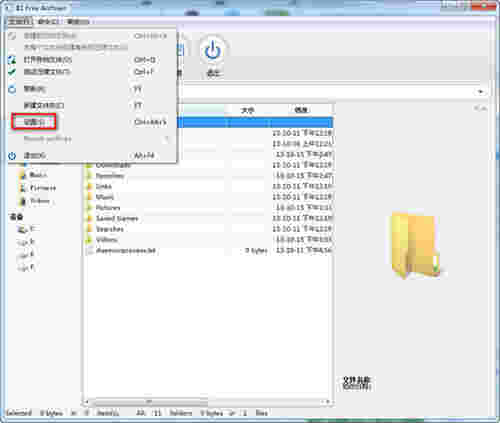Sort by the size column header
This screenshot has width=500, height=423.
pyautogui.click(x=247, y=110)
